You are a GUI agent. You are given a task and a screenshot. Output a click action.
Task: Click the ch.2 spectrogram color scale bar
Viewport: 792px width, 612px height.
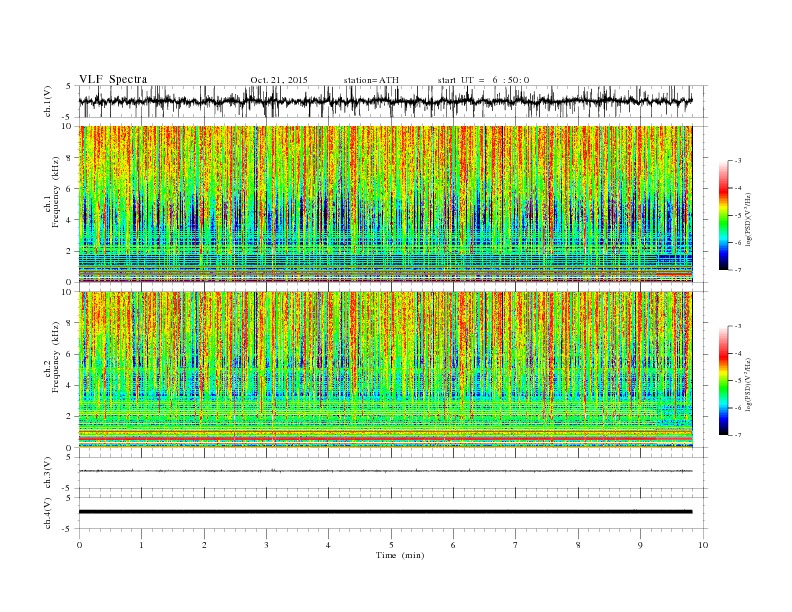[x=723, y=380]
